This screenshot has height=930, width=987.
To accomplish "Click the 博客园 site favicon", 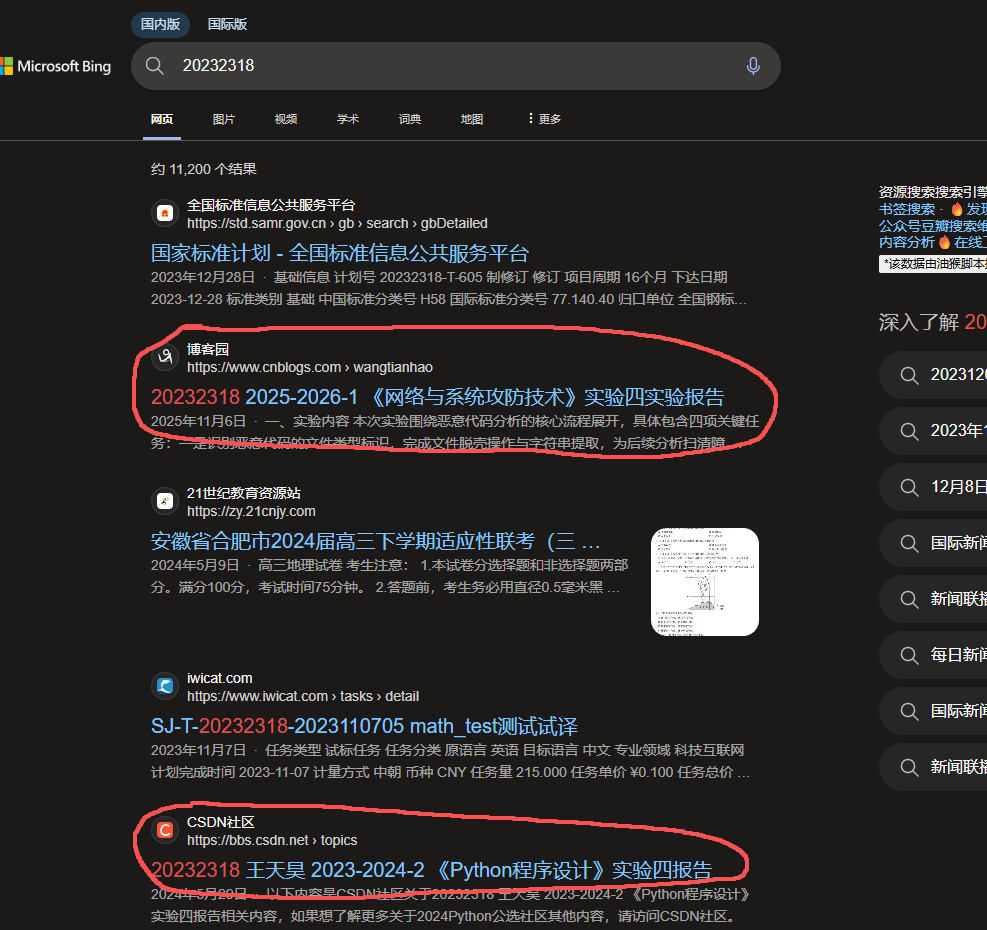I will pyautogui.click(x=164, y=357).
